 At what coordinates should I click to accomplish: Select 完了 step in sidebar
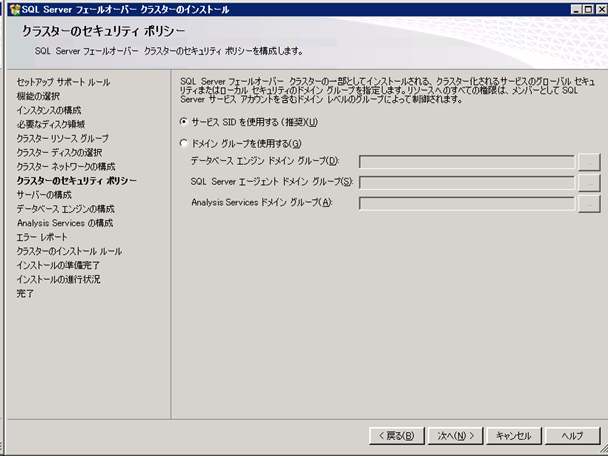pyautogui.click(x=25, y=294)
